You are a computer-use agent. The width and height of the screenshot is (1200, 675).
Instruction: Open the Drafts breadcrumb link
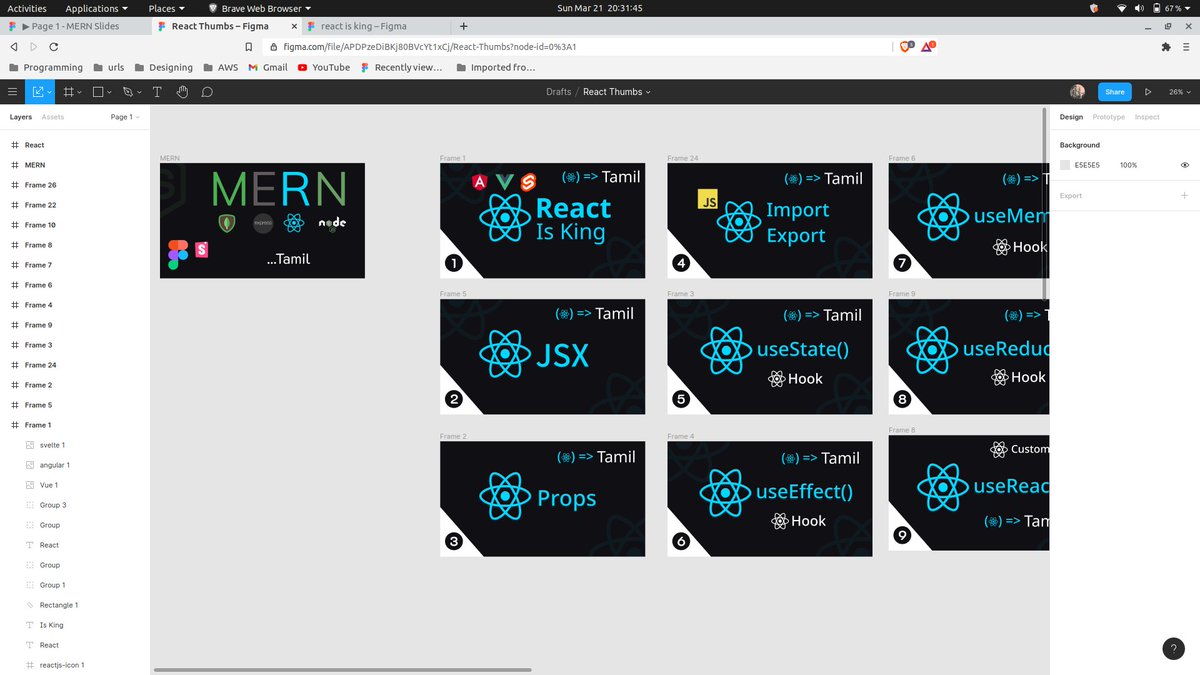(559, 92)
